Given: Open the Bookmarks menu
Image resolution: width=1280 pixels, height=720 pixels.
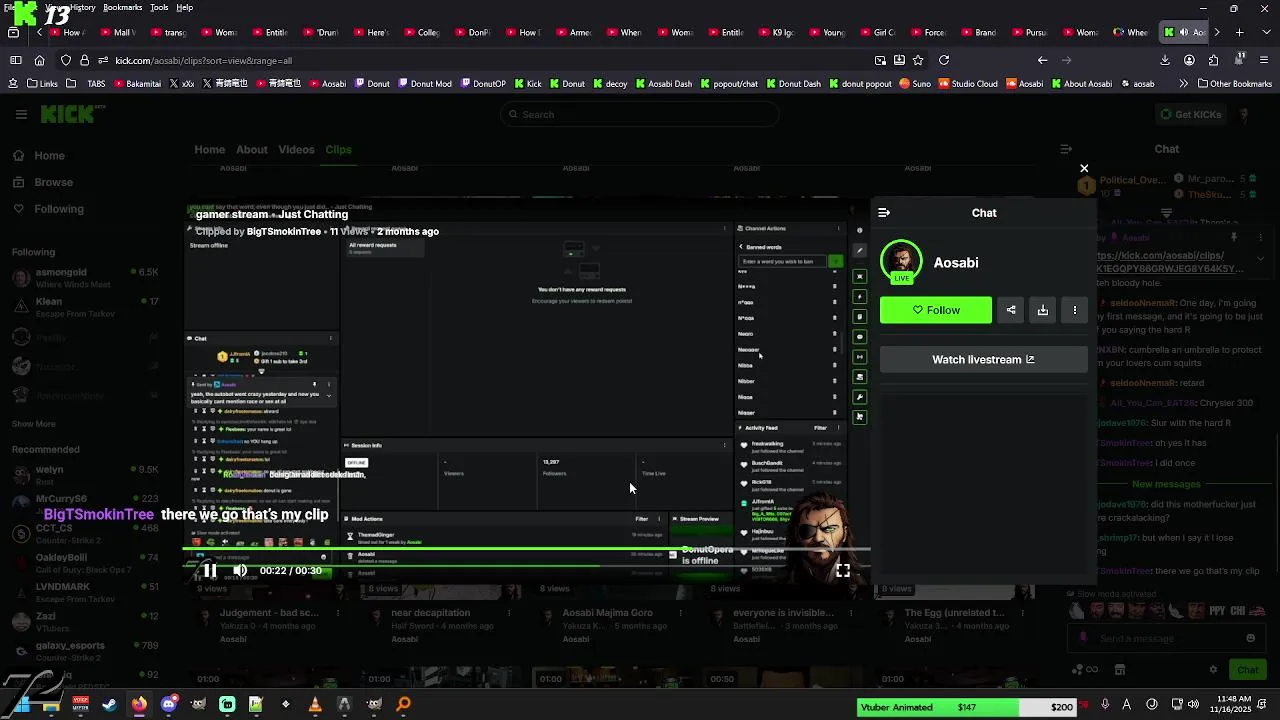Looking at the screenshot, I should [x=123, y=7].
